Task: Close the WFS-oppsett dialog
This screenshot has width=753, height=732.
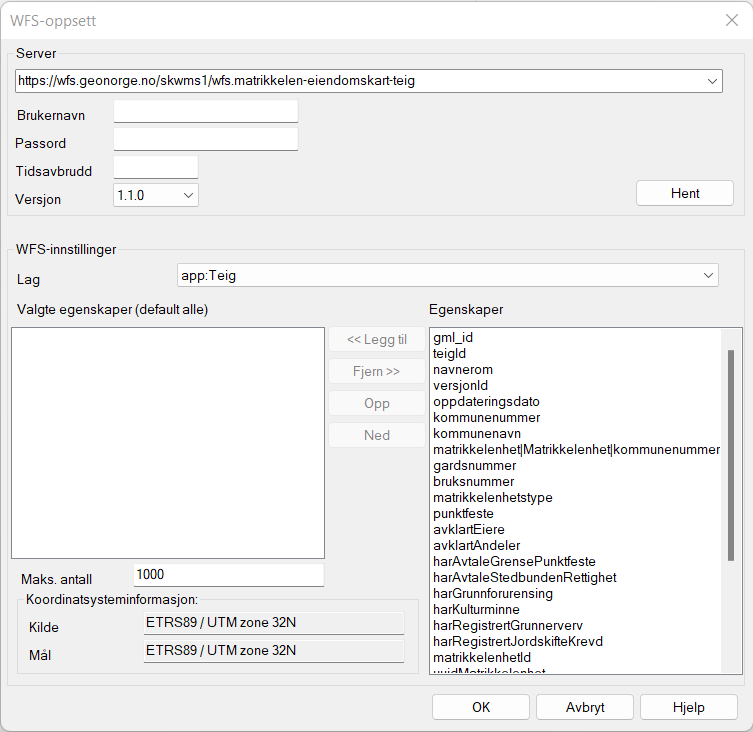Action: click(729, 20)
